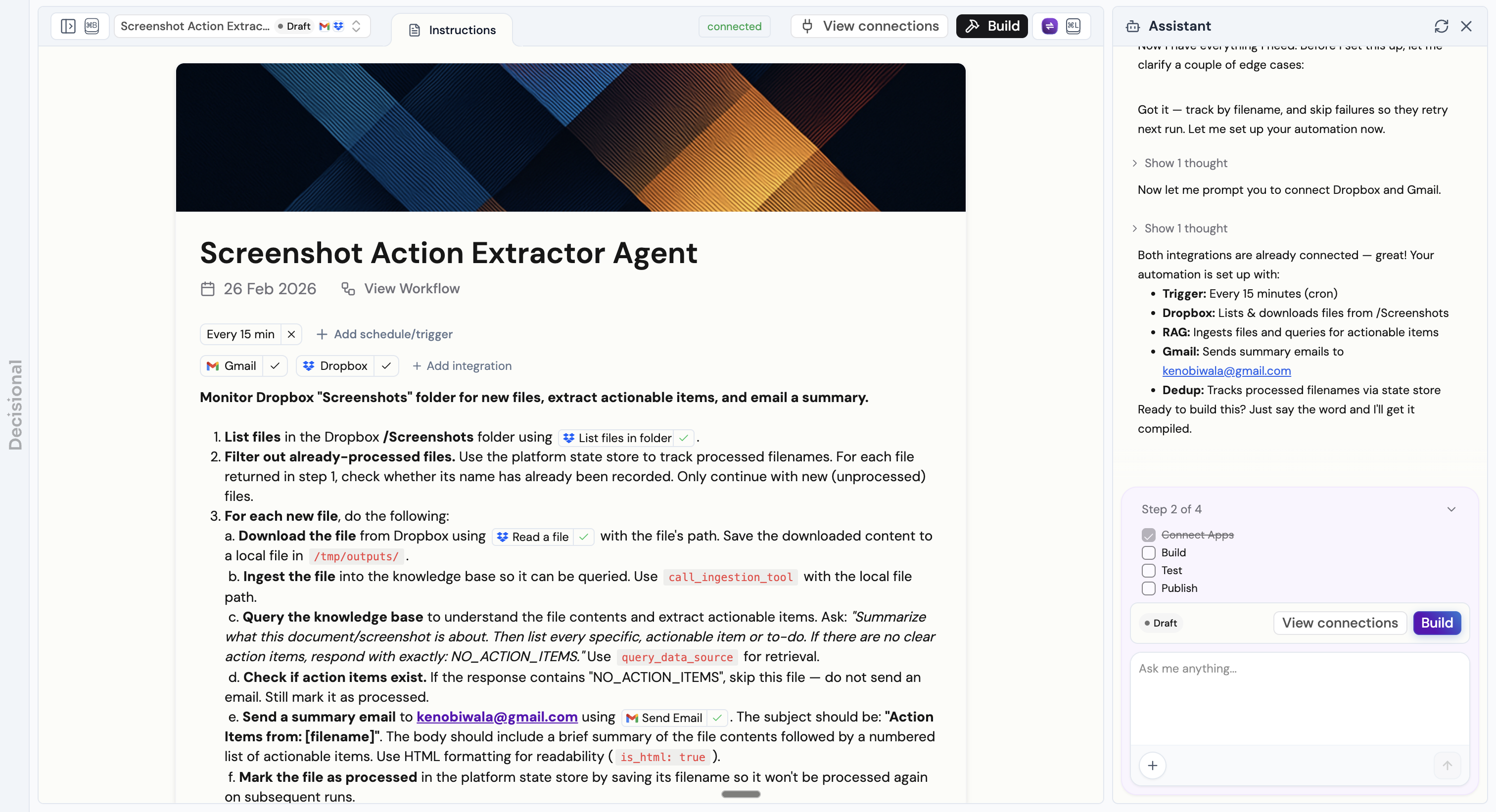Click the Dropbox integration chip

click(x=336, y=366)
